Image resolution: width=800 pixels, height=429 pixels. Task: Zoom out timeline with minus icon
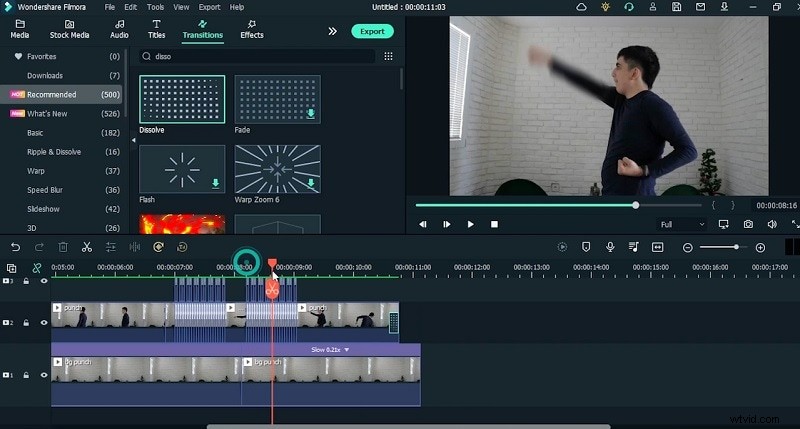(688, 247)
